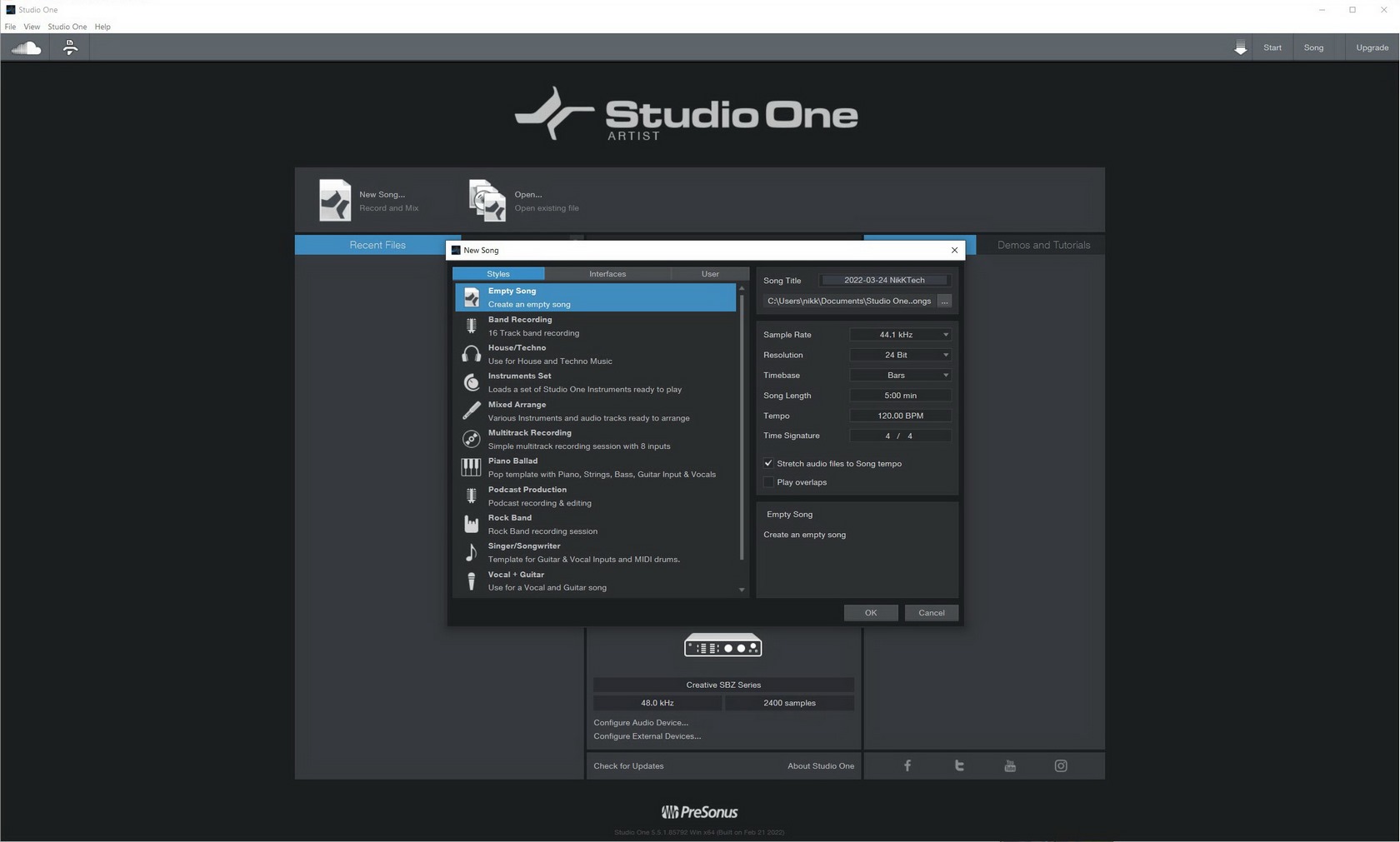Select the Instruments Set icon

click(472, 382)
